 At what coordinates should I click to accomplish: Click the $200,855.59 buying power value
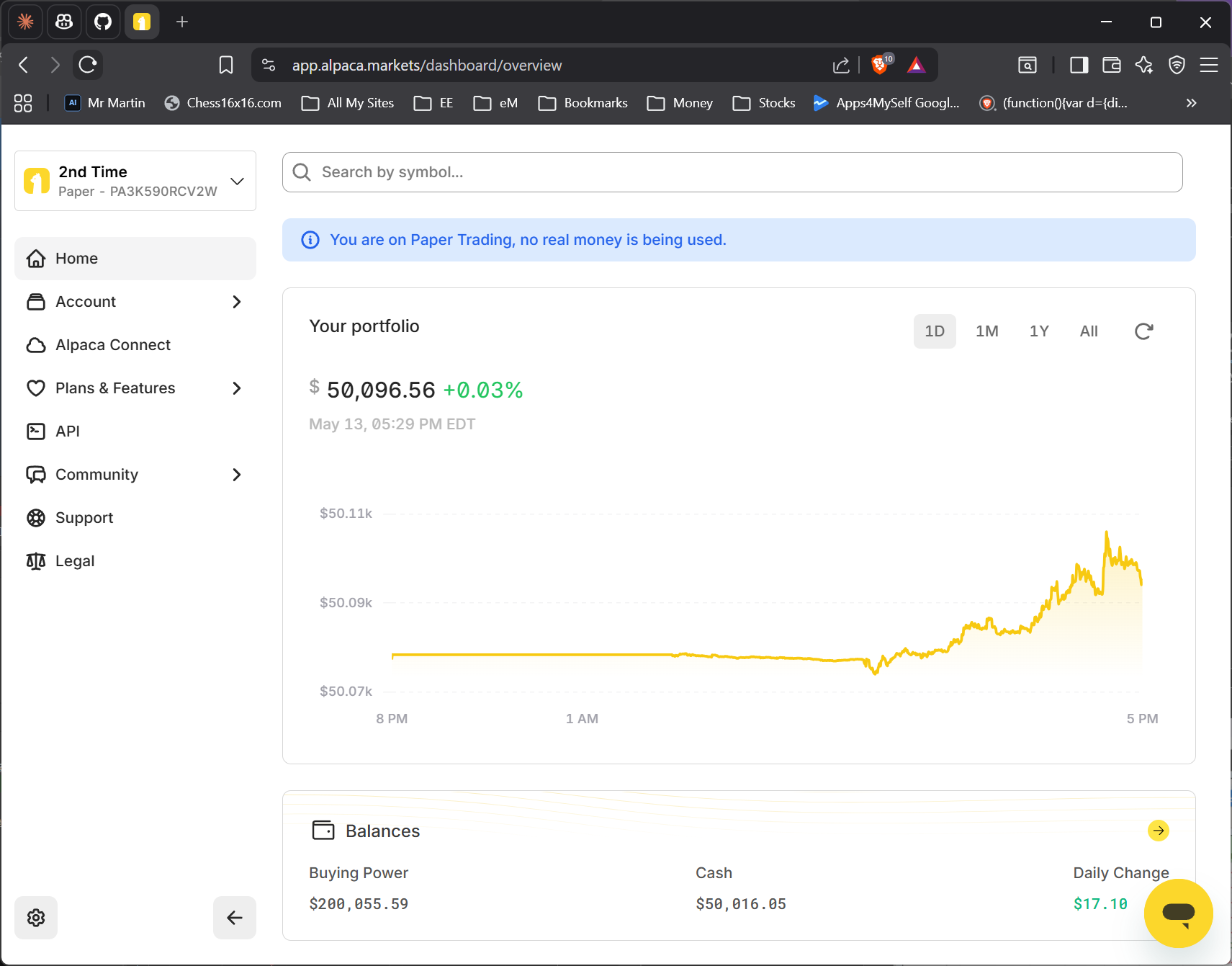tap(359, 904)
